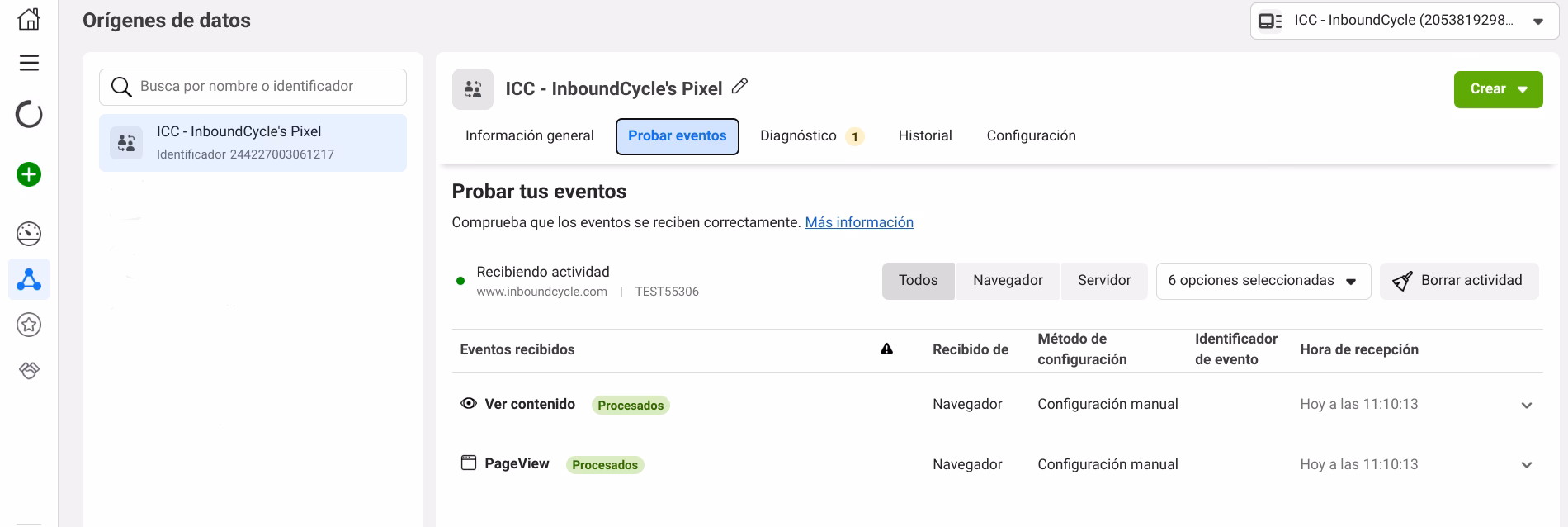Screen dimensions: 1568x527
Task: Click the www.inboundcycle.com text
Action: [541, 292]
